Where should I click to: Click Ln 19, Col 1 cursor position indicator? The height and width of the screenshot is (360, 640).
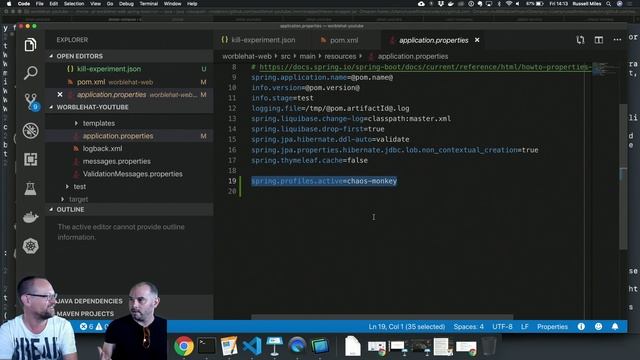pos(407,327)
